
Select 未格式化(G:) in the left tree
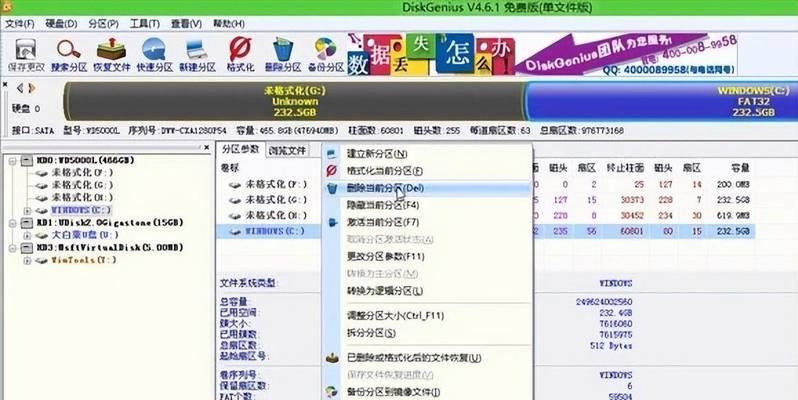pyautogui.click(x=82, y=185)
